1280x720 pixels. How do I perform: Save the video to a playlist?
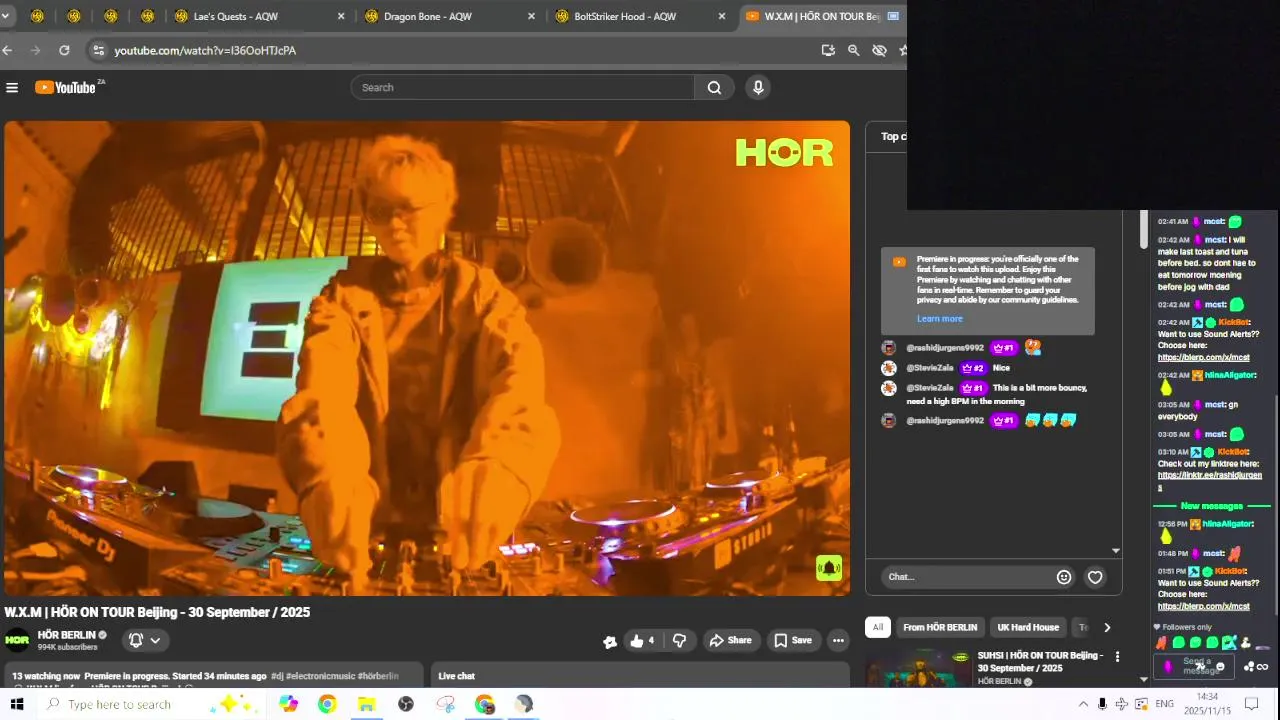click(x=793, y=640)
